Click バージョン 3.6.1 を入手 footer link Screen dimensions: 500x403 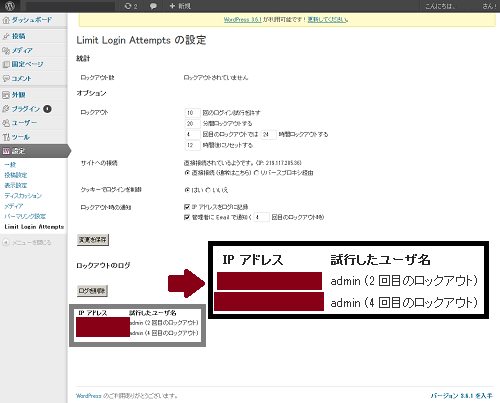click(461, 396)
